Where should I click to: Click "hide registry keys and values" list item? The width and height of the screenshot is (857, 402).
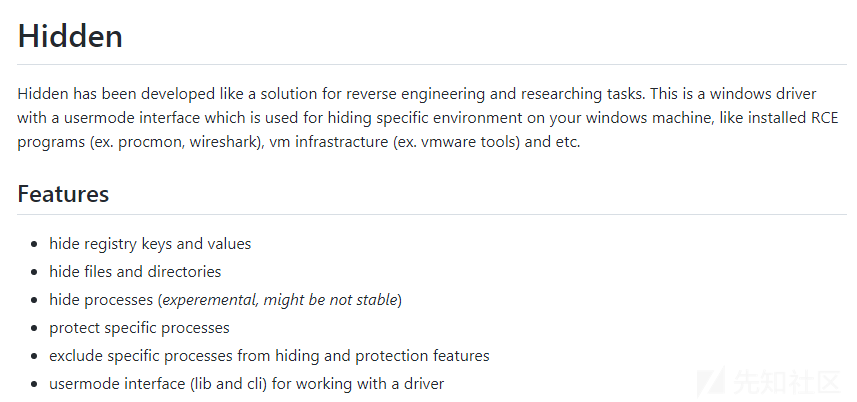[x=150, y=244]
